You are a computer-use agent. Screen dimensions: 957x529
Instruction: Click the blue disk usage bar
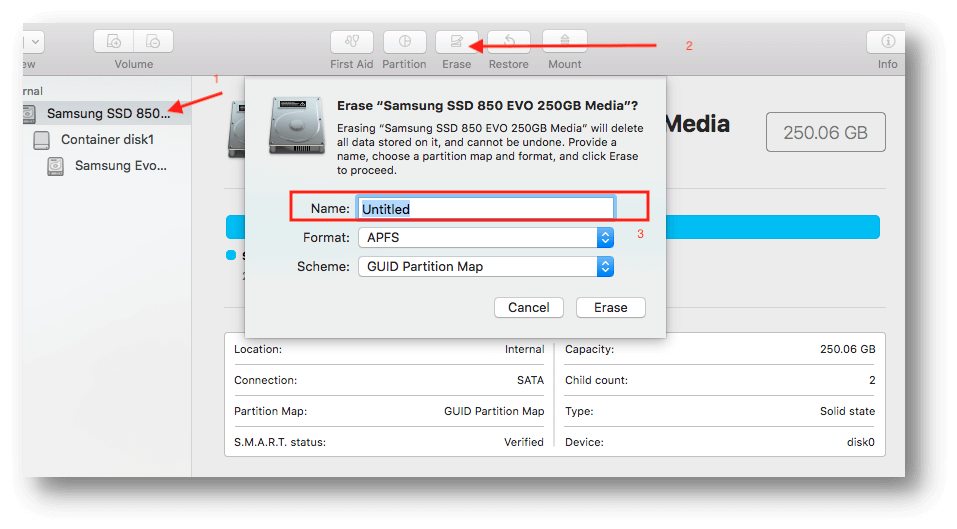coord(773,227)
